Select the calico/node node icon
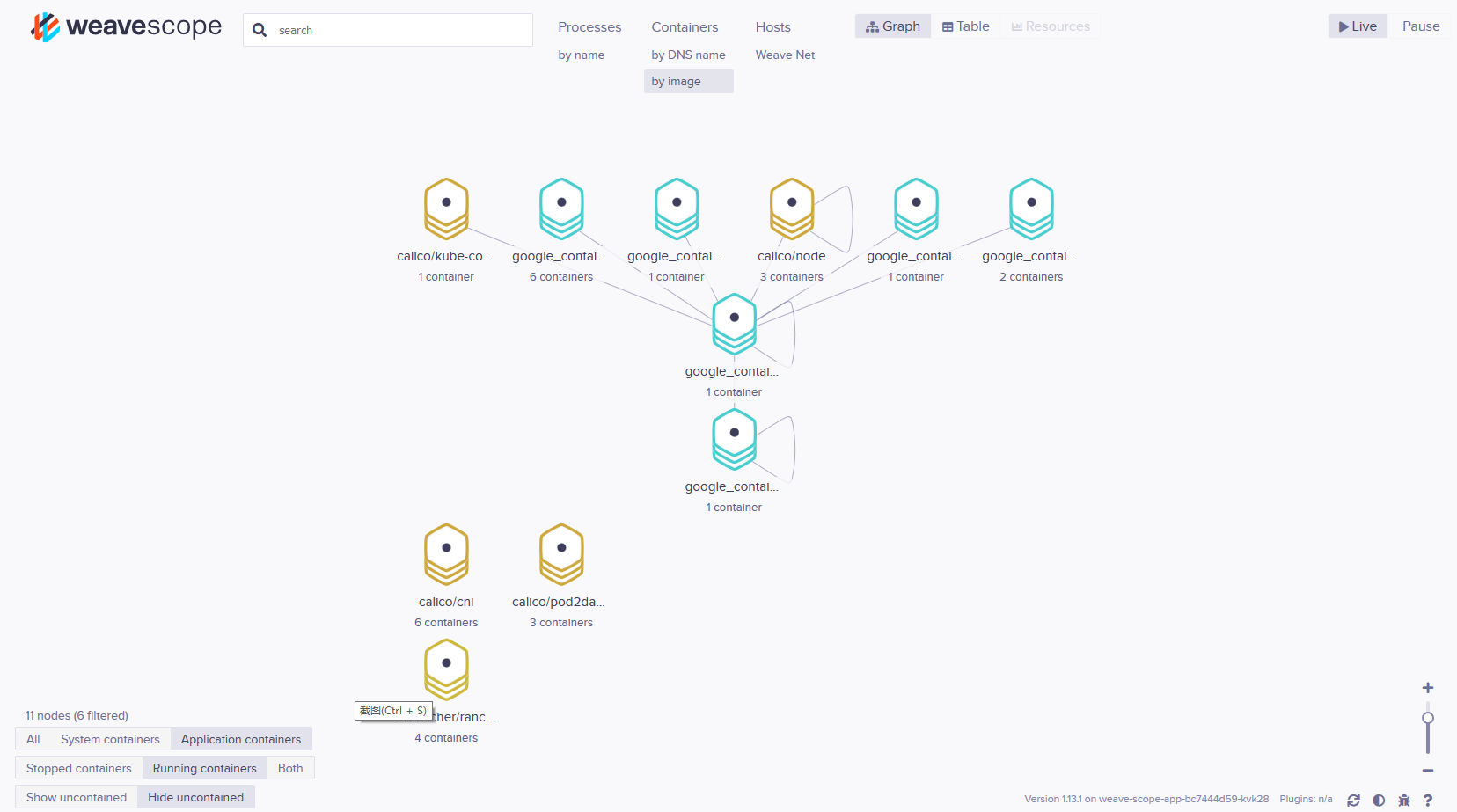The width and height of the screenshot is (1457, 812). point(792,208)
